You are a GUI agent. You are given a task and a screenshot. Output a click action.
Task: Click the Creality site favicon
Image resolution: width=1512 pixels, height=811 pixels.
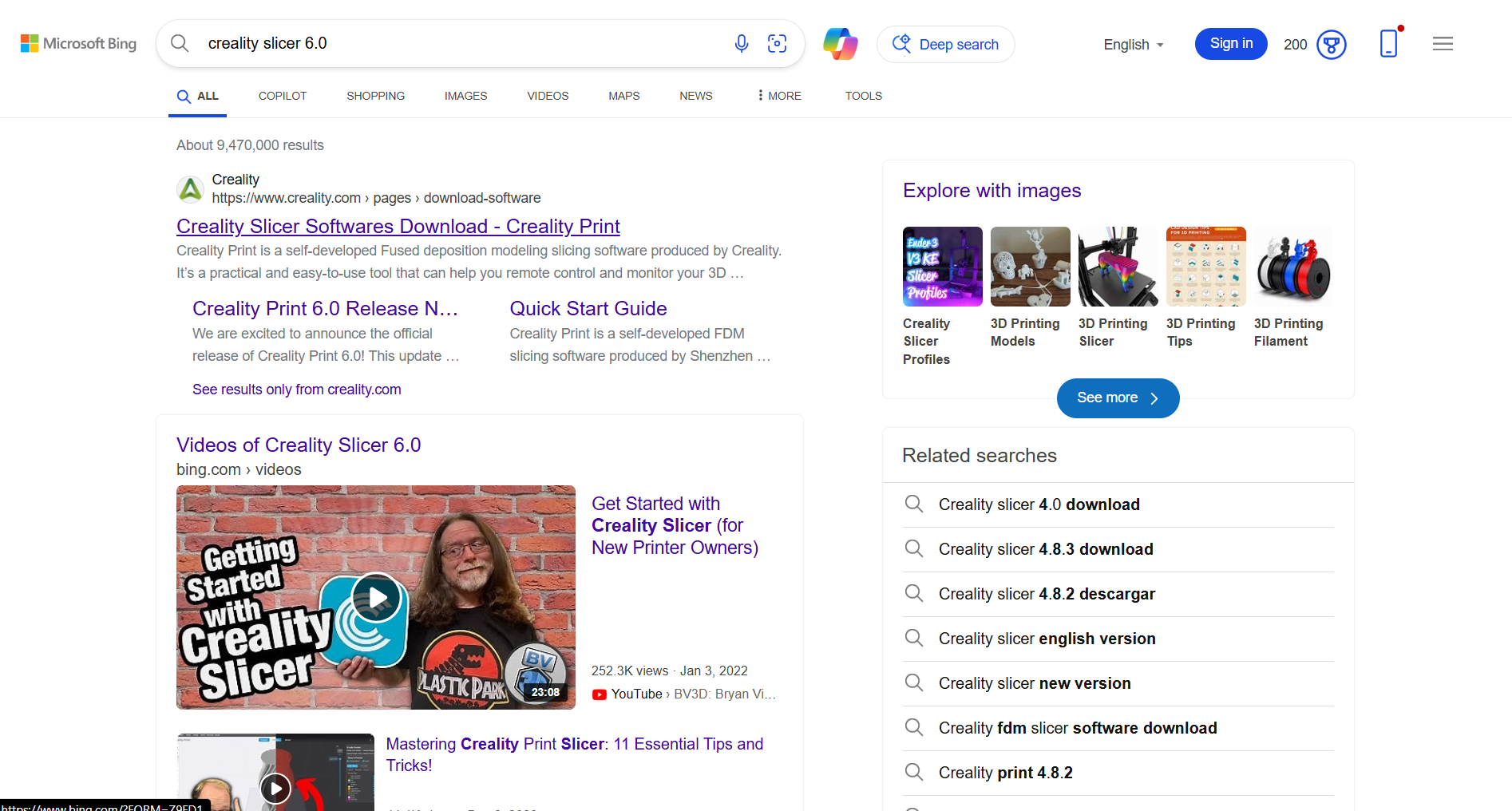click(x=190, y=189)
